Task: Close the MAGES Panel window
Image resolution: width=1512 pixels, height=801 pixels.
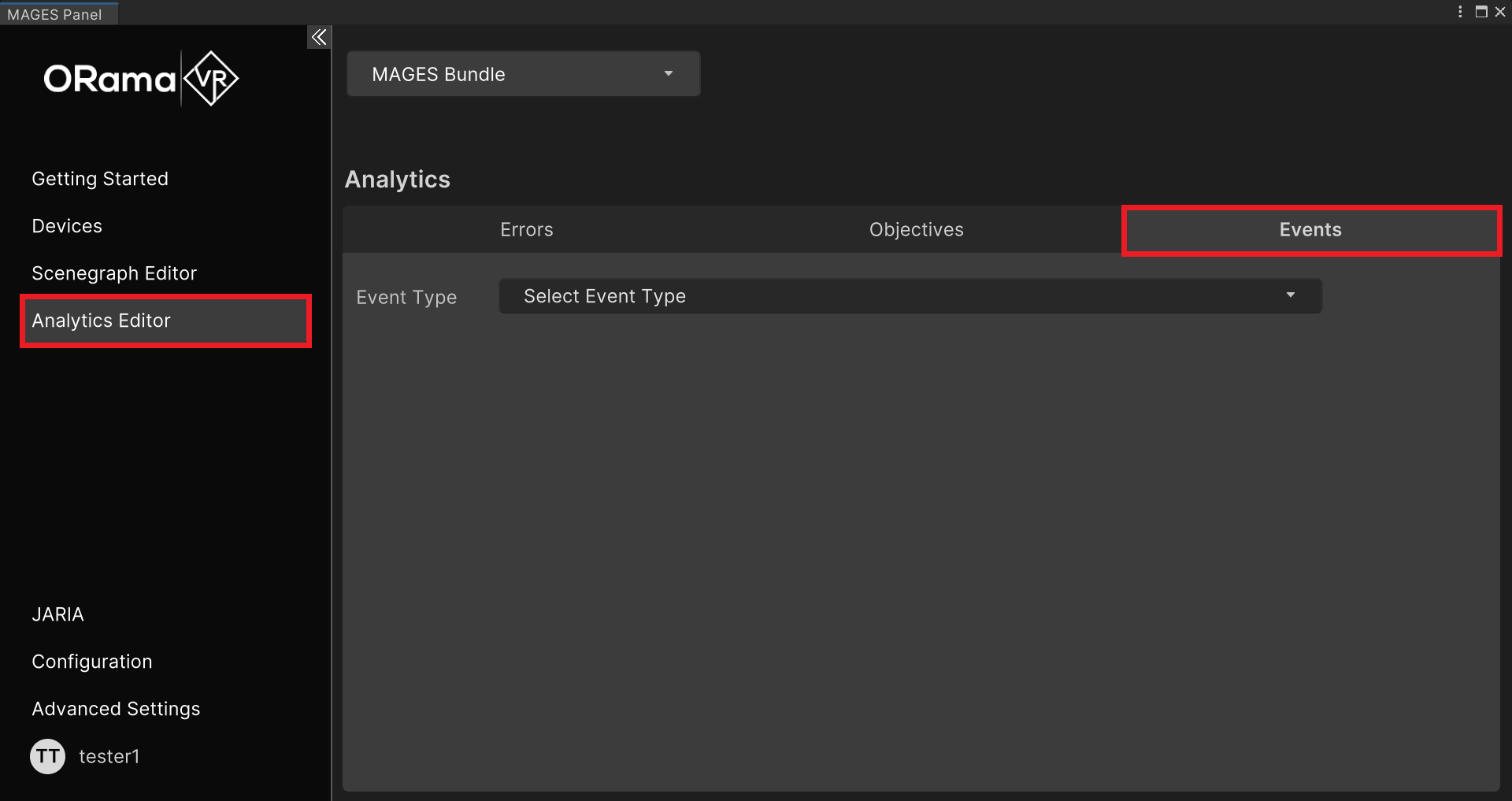Action: click(1500, 12)
